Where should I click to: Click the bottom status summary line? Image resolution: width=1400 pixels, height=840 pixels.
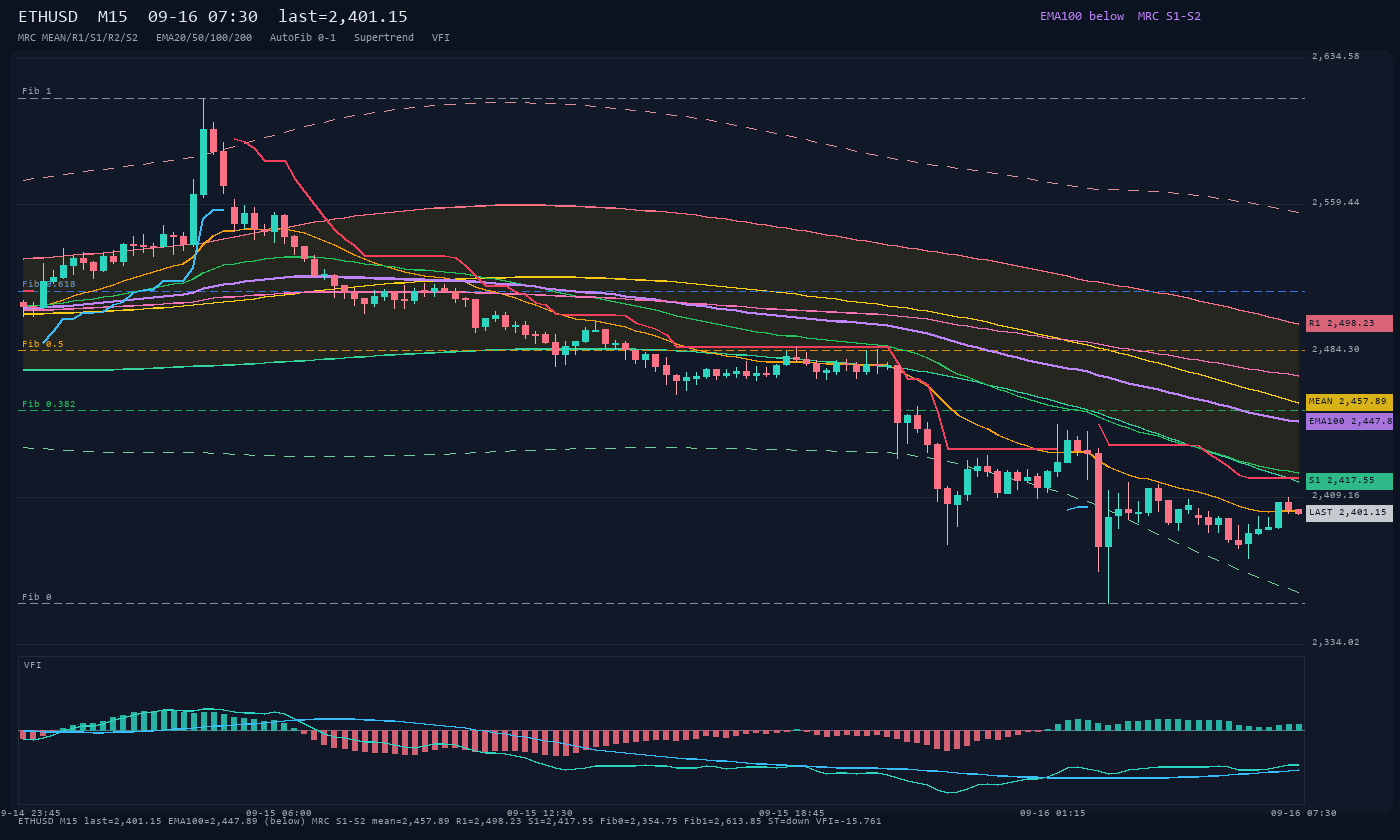[450, 821]
